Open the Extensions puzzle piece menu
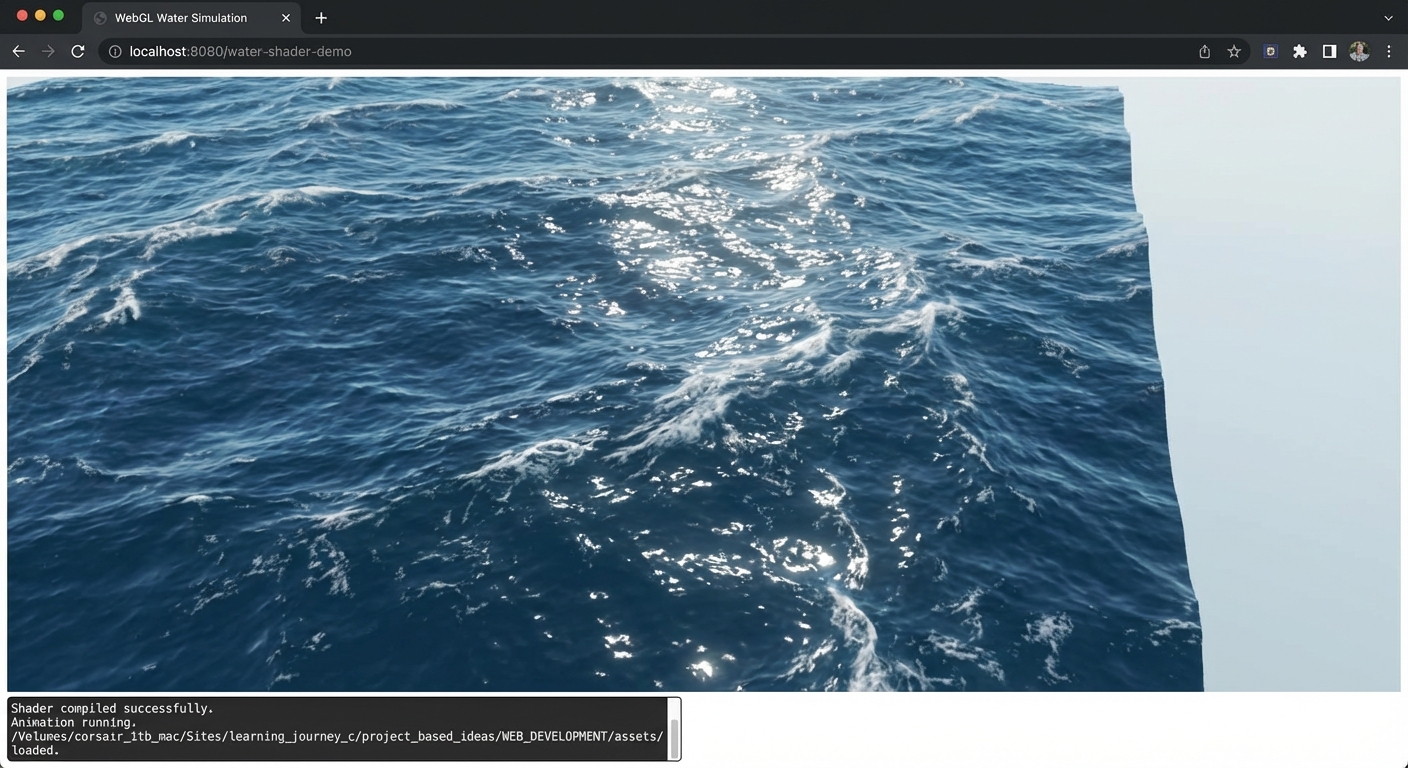The height and width of the screenshot is (768, 1408). coord(1299,51)
